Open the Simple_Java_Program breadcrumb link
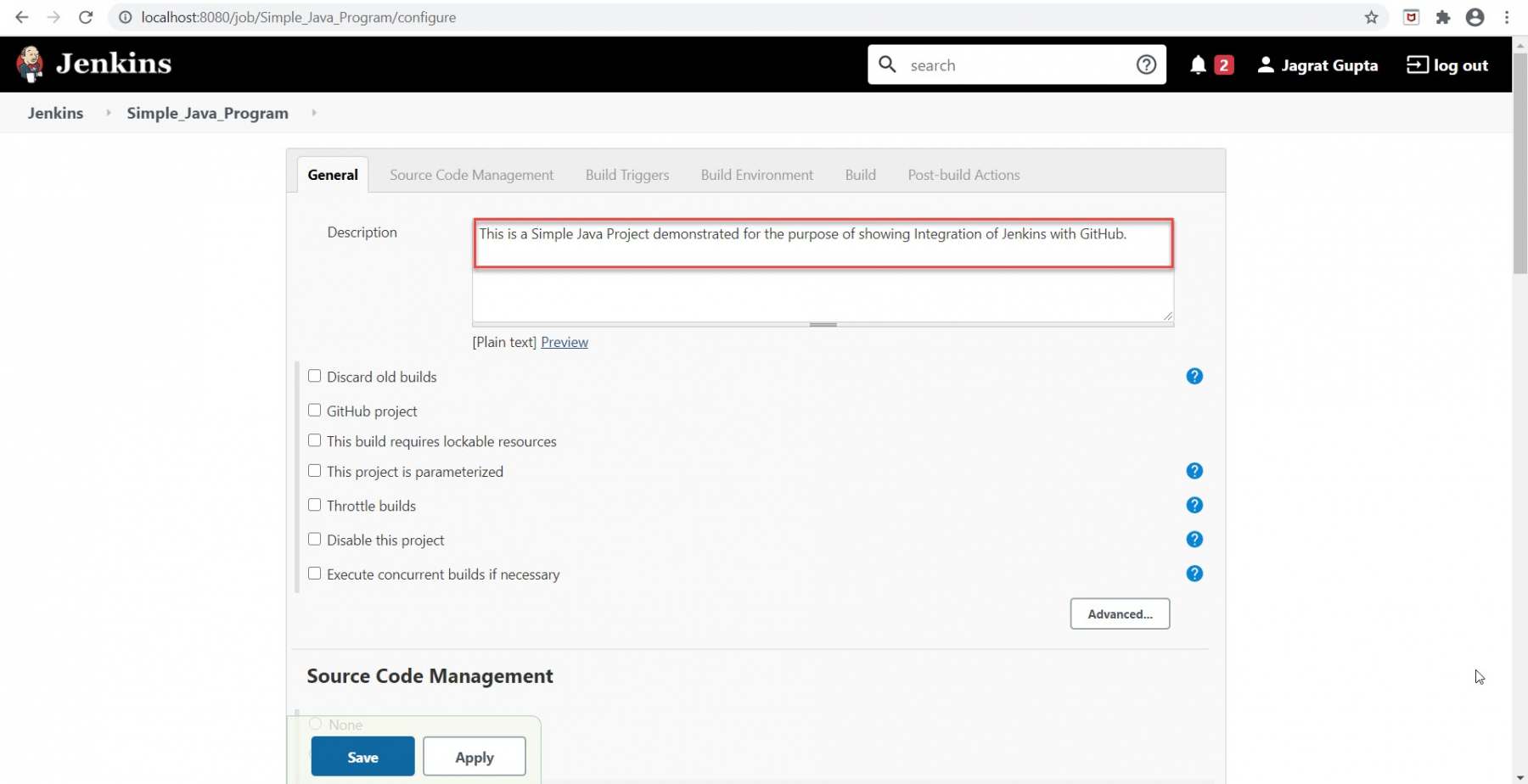The height and width of the screenshot is (784, 1528). click(x=207, y=113)
